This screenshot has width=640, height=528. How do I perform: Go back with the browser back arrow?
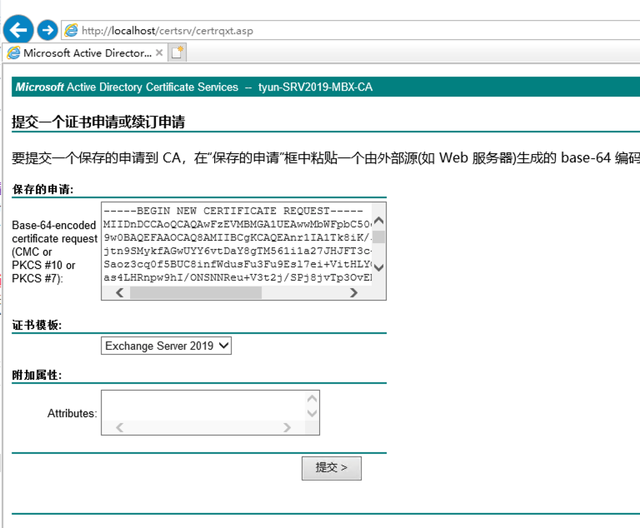(x=18, y=29)
